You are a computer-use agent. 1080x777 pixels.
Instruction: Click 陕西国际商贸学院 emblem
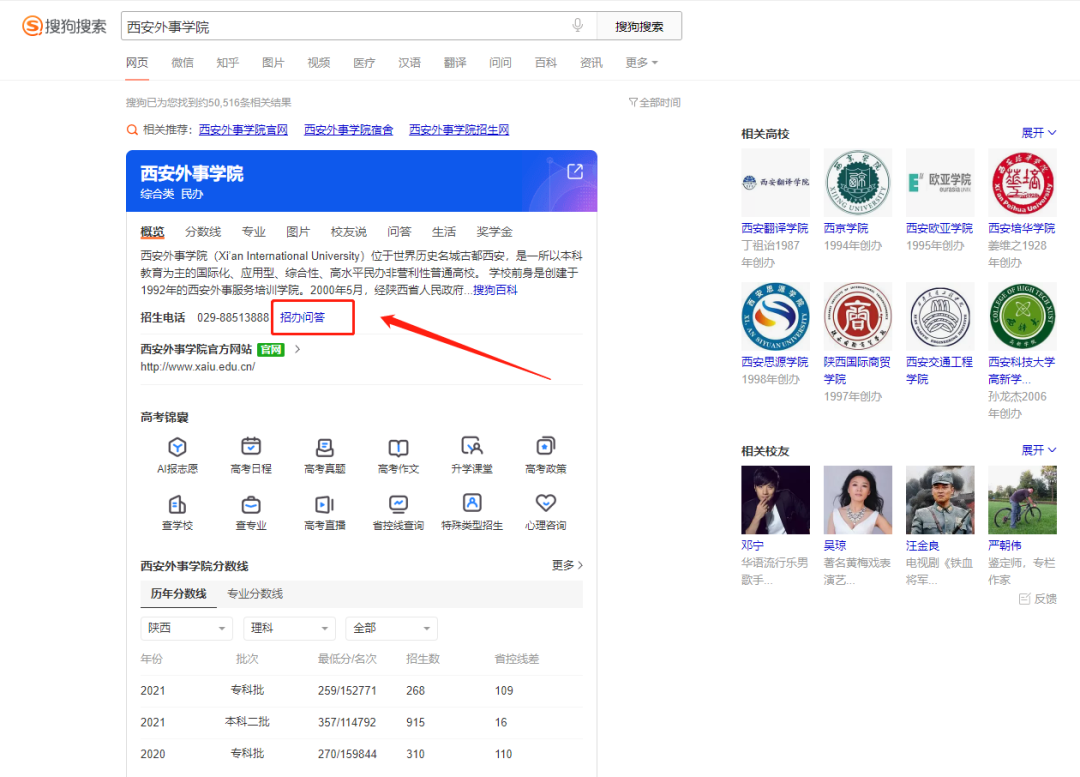pos(858,316)
